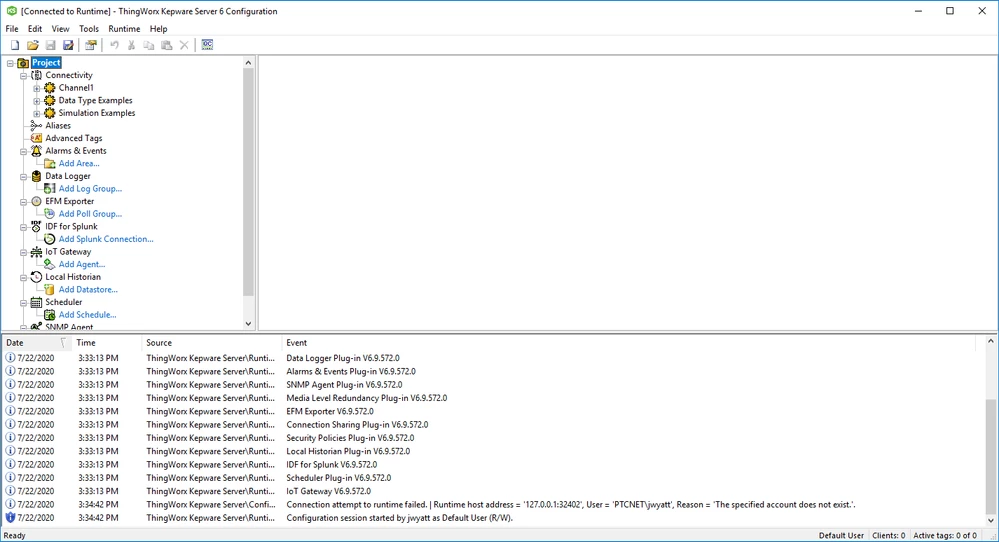
Task: Select the 'Connection attempt to runtime failed' log row
Action: point(494,504)
